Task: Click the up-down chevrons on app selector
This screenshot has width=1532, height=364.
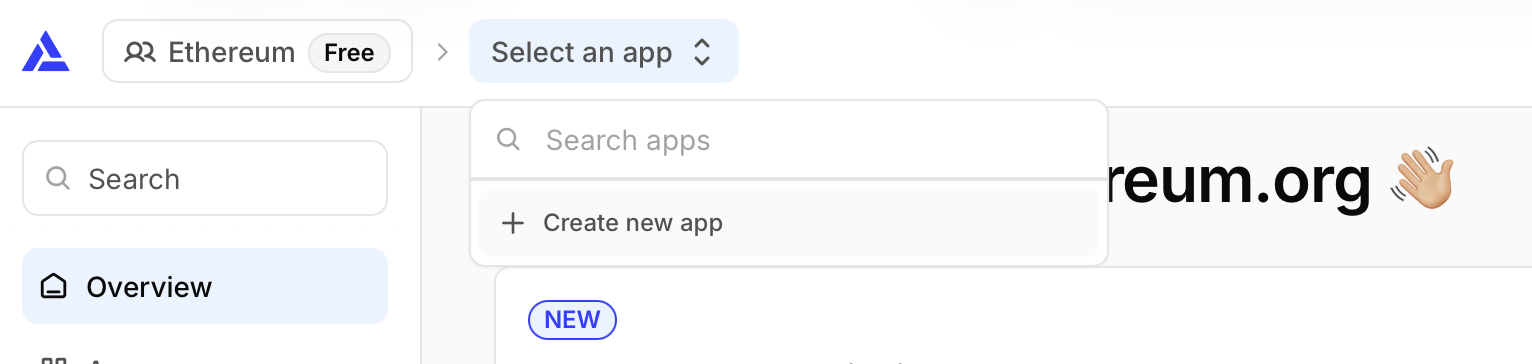Action: pyautogui.click(x=702, y=52)
